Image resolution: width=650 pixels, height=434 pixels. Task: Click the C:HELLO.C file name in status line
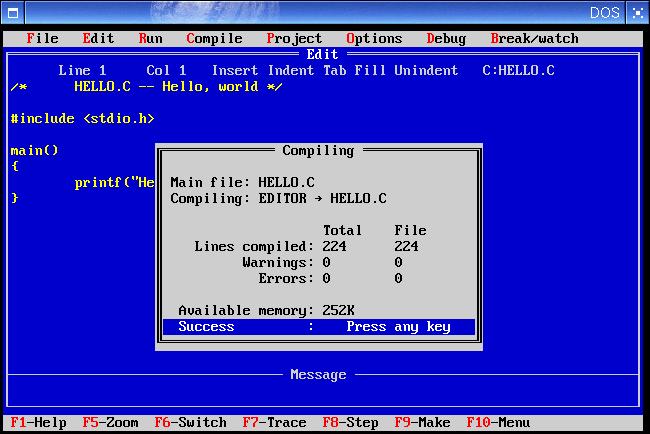pos(518,70)
